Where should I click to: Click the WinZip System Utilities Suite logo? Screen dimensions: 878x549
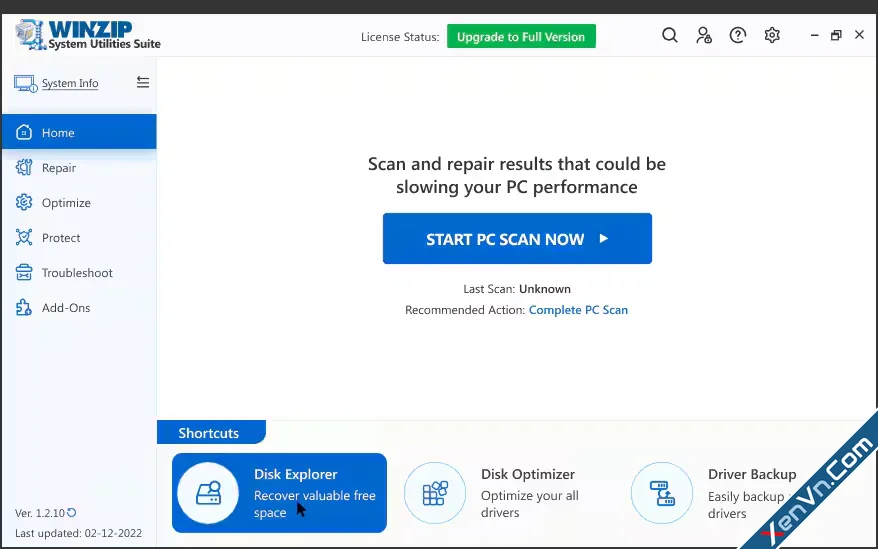[88, 35]
